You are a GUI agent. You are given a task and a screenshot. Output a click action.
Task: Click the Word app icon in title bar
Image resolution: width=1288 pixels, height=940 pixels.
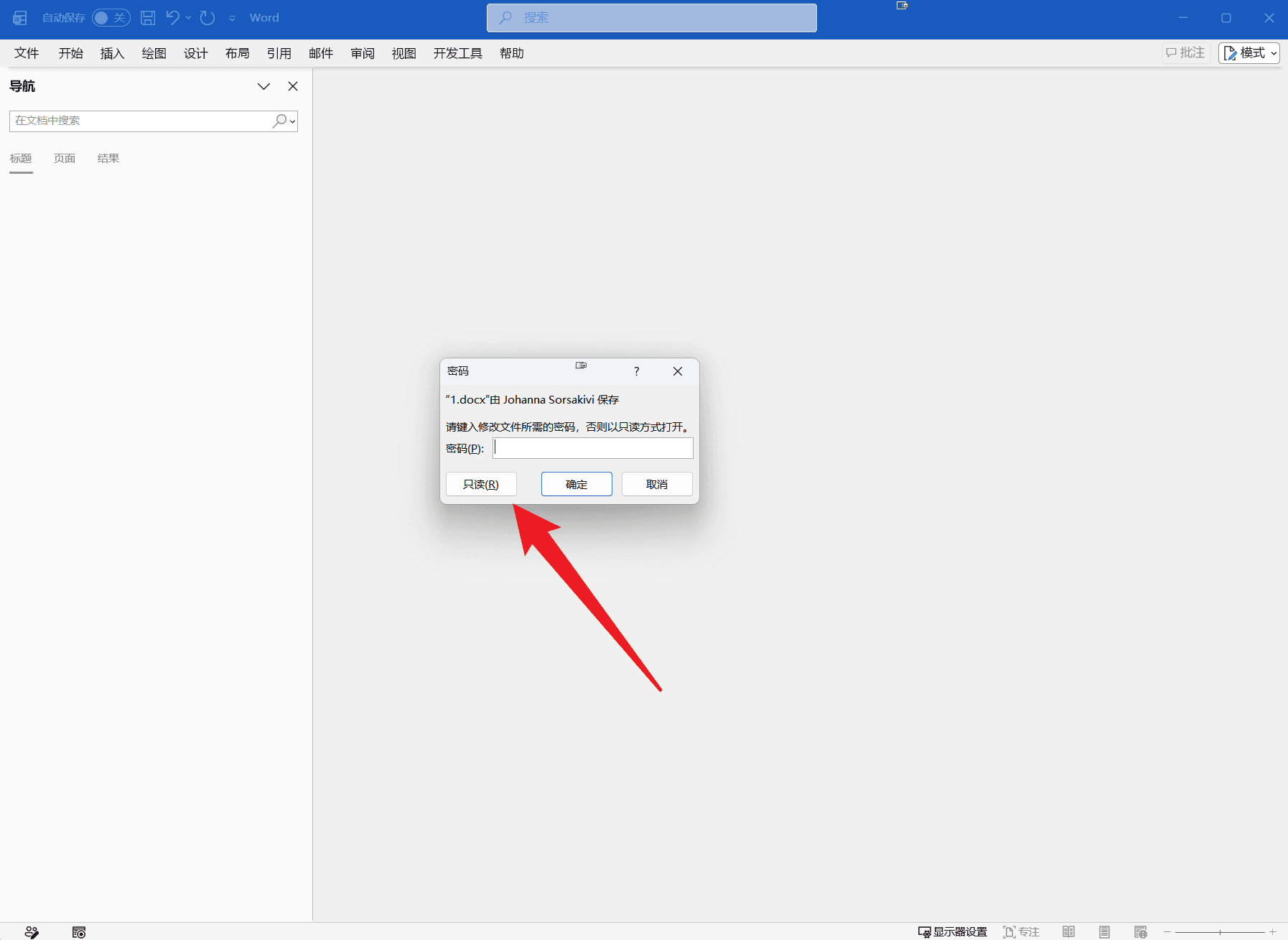tap(20, 18)
